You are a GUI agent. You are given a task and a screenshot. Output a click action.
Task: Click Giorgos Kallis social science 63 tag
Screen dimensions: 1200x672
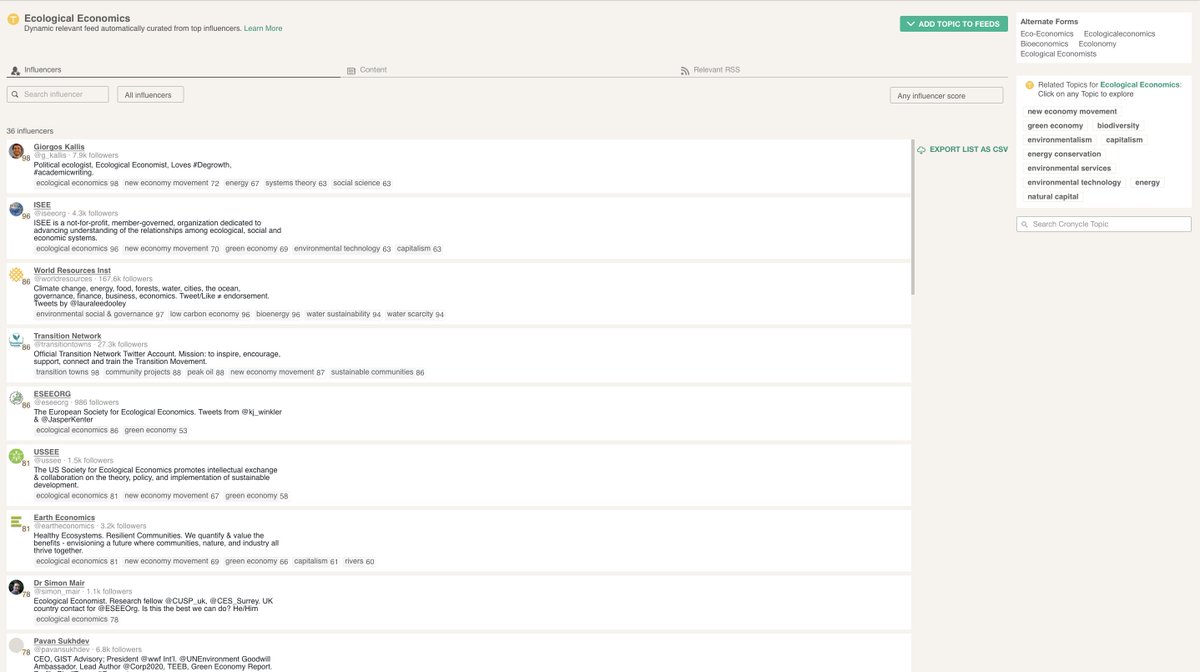click(362, 183)
